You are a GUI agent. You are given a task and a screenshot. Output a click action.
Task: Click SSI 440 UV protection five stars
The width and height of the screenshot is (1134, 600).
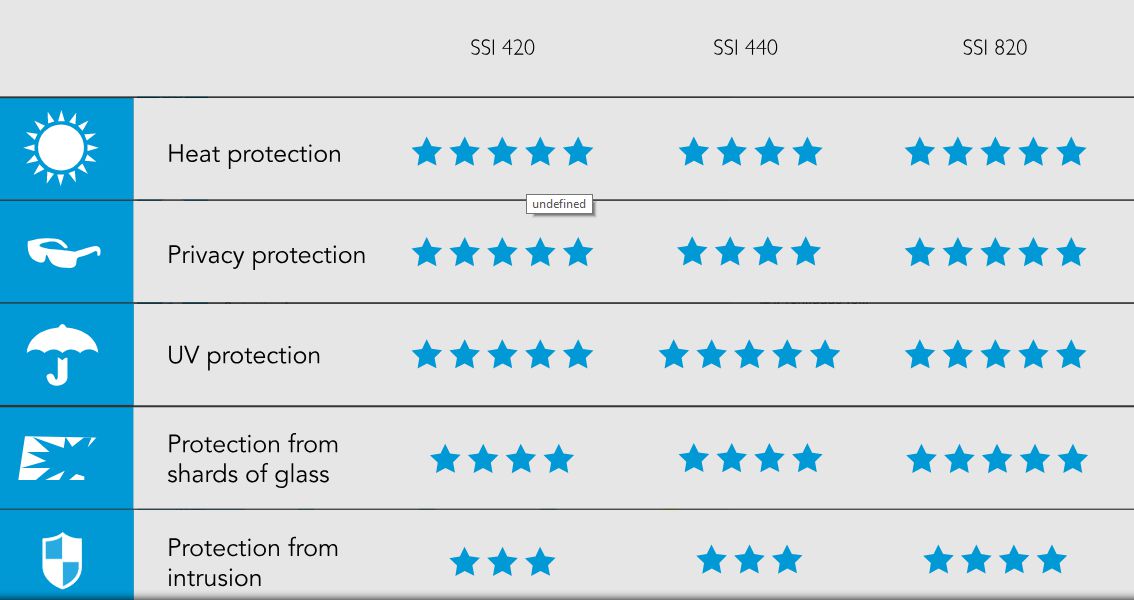749,355
